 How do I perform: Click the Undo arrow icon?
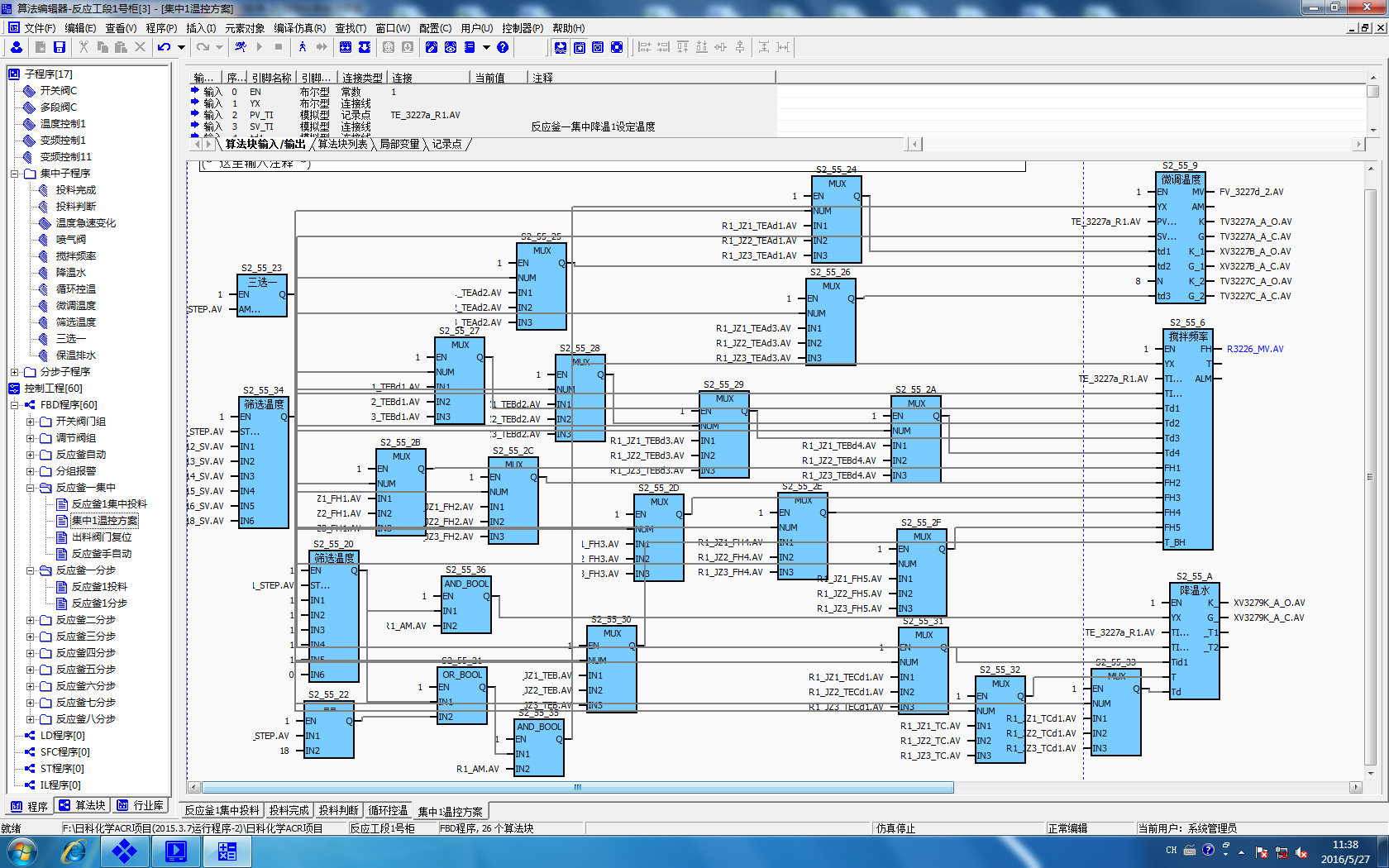(x=164, y=47)
